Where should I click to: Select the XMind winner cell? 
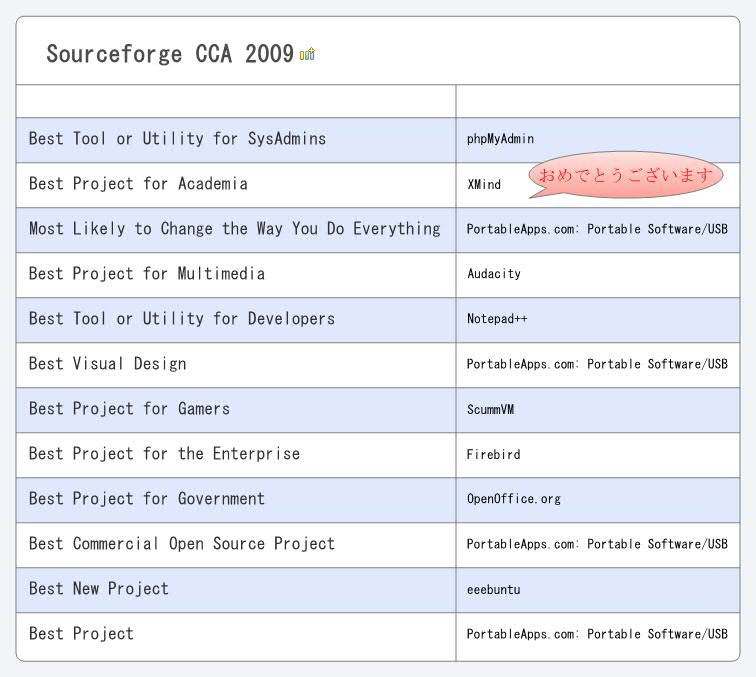coord(484,184)
